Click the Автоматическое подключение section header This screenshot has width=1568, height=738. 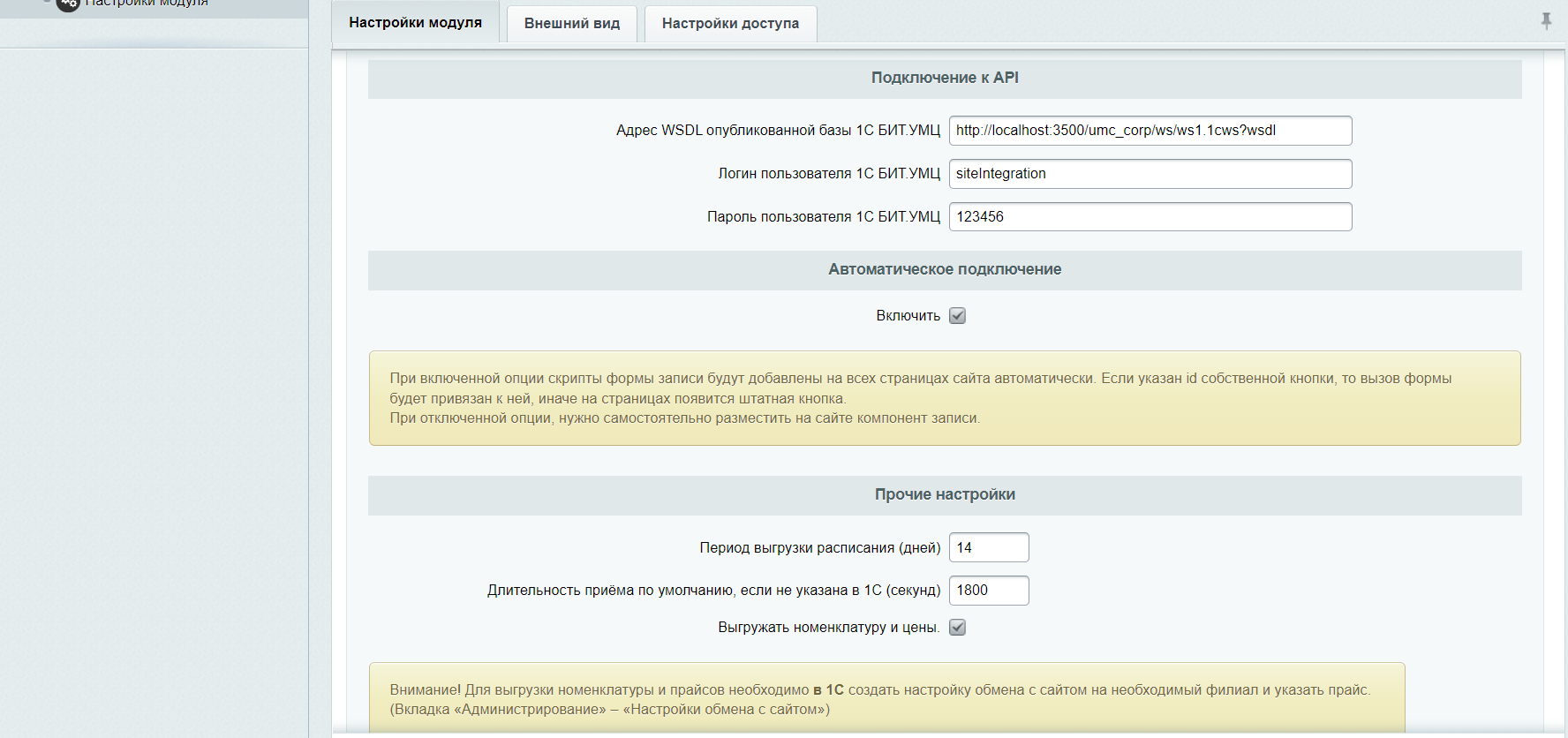coord(944,270)
